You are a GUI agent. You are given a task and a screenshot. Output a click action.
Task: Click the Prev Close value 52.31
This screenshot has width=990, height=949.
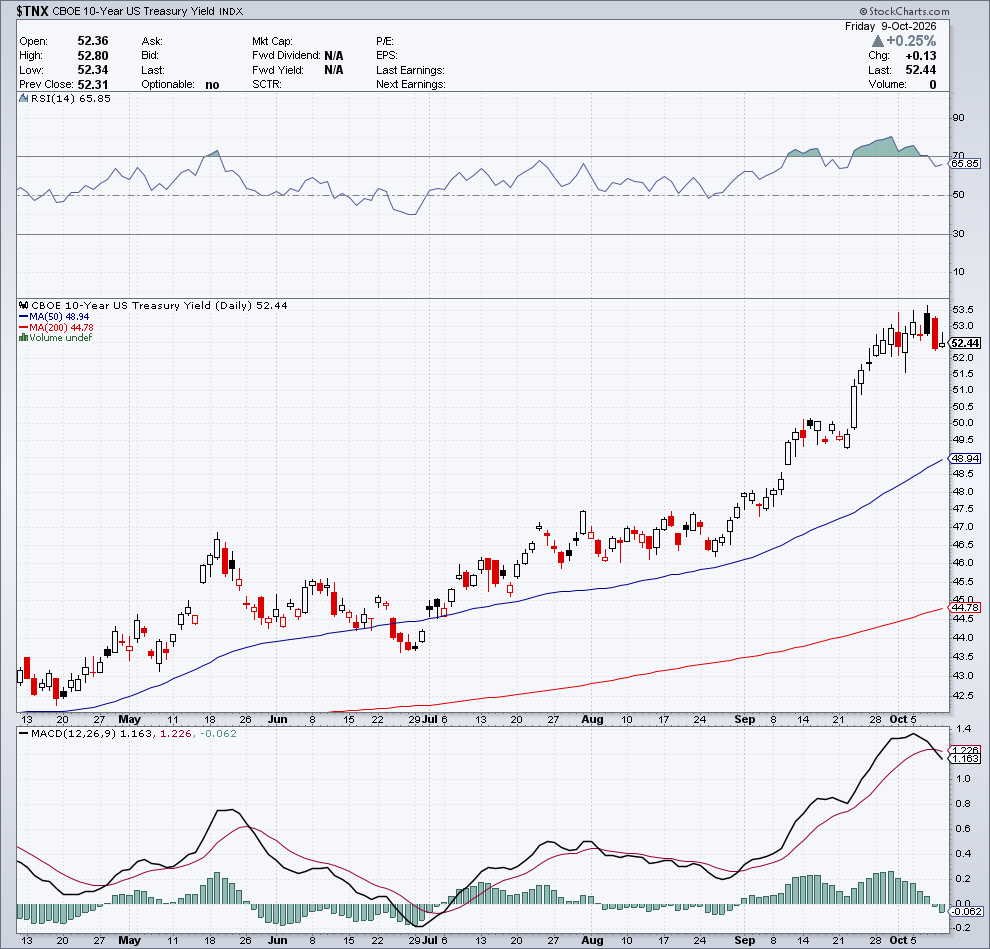(x=93, y=85)
